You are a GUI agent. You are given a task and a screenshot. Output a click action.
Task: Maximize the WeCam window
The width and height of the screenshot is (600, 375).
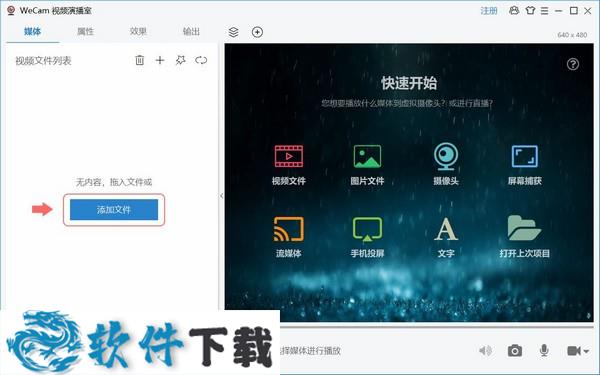click(x=574, y=11)
